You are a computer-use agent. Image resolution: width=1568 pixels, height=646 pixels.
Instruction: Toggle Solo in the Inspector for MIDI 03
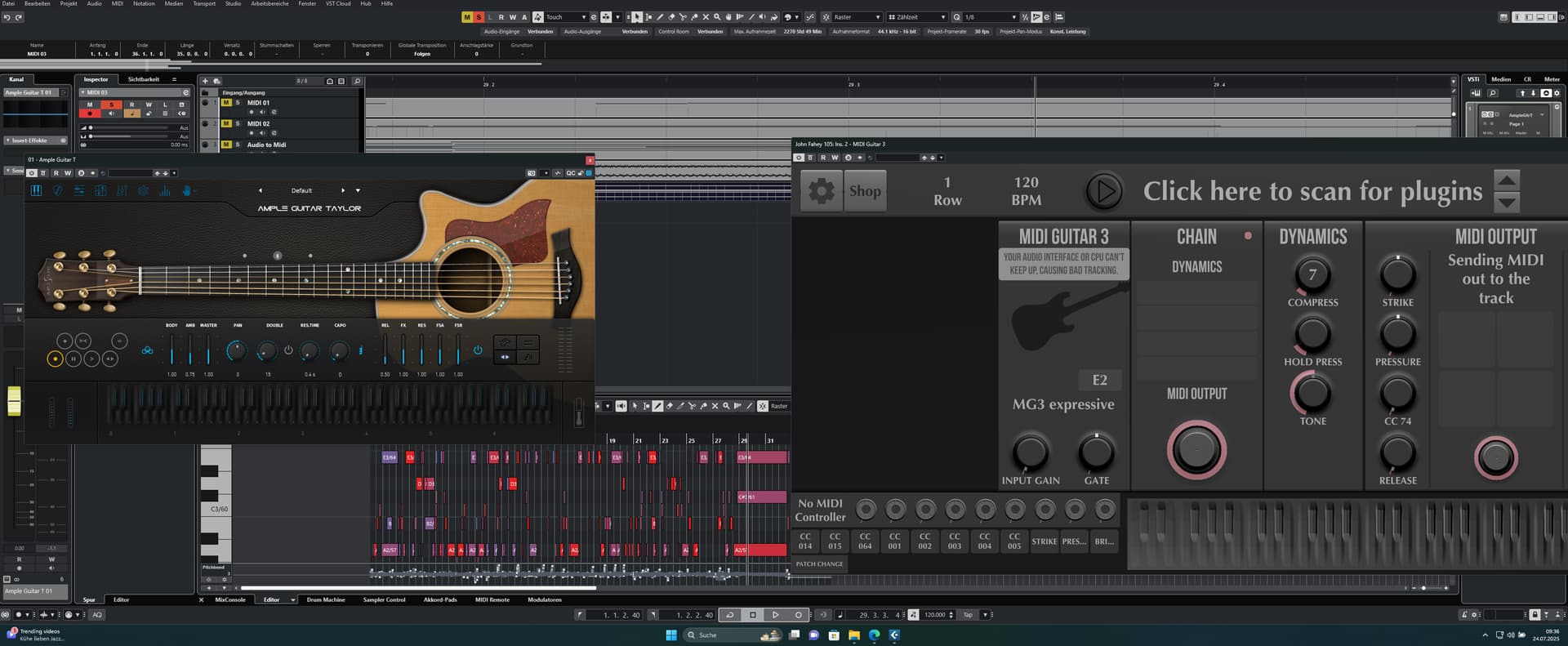[x=111, y=105]
